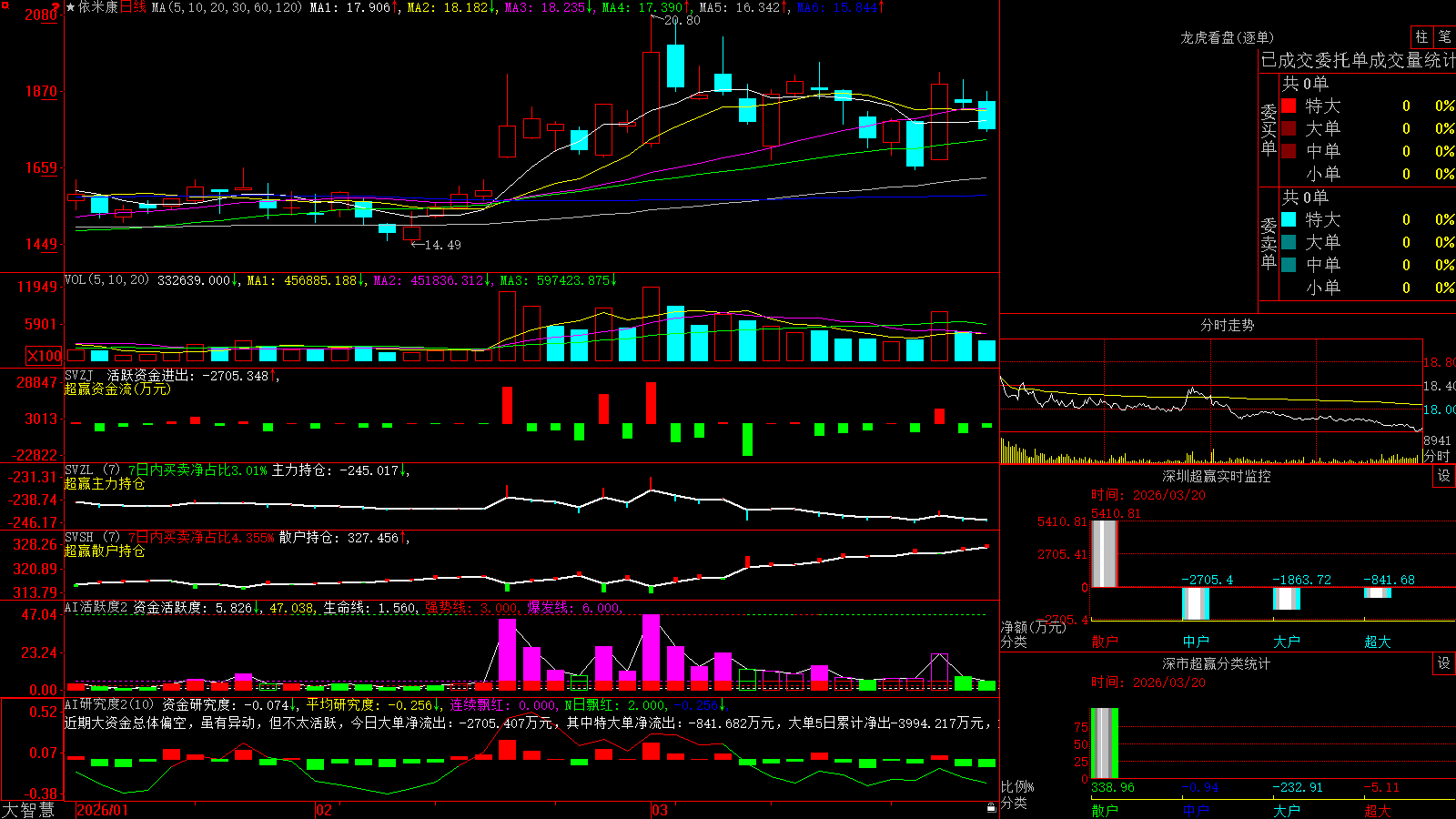Click the 已成交委托单成交量统计 header

(1359, 60)
